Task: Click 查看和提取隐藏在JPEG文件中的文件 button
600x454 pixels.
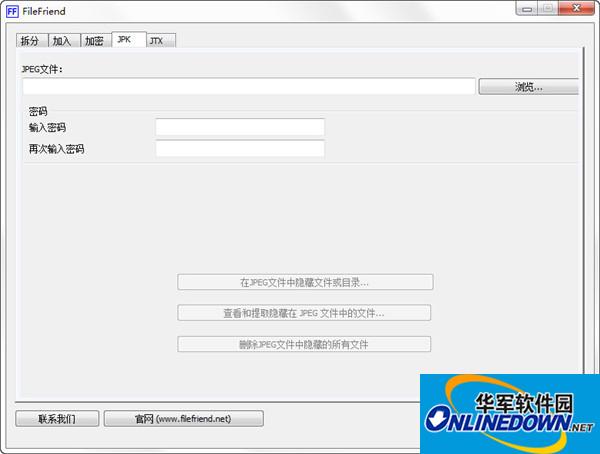Action: click(305, 313)
